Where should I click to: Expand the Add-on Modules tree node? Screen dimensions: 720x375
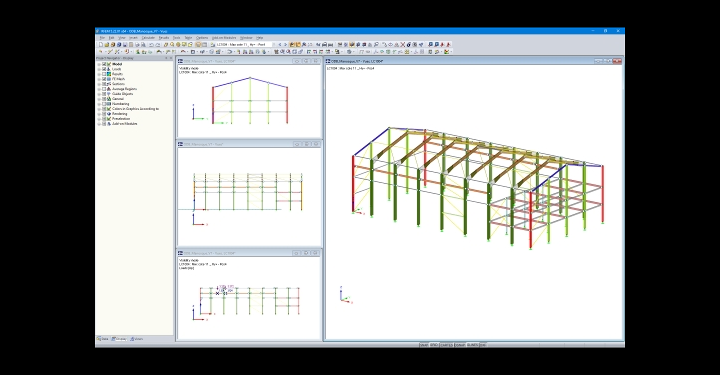point(99,124)
